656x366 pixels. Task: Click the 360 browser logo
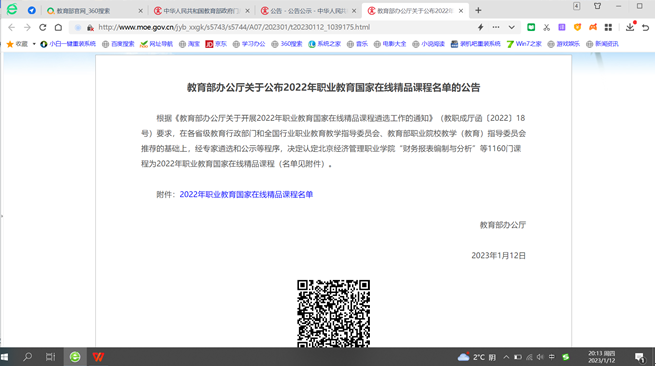[x=12, y=9]
